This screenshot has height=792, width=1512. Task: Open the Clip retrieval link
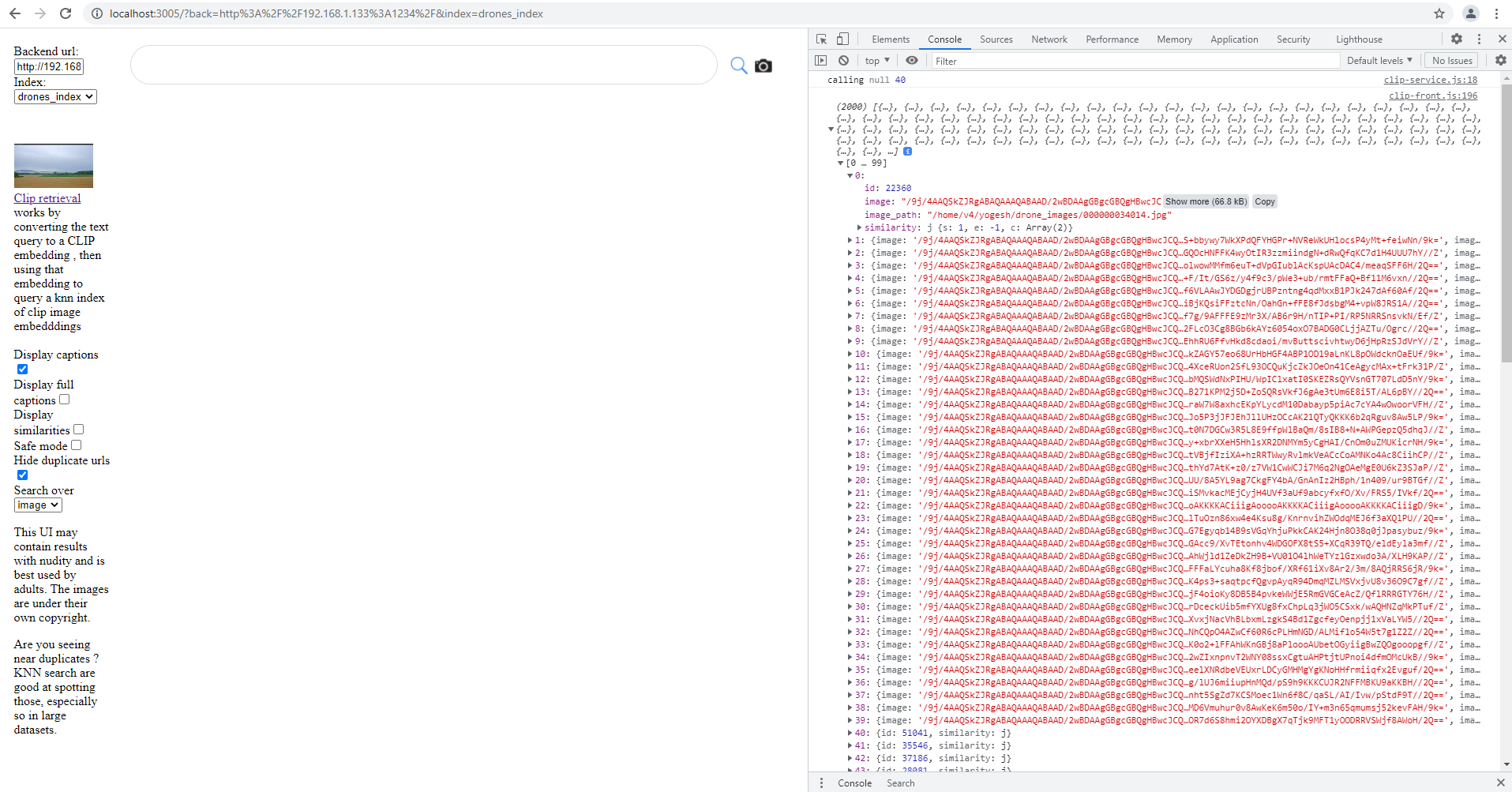[47, 198]
